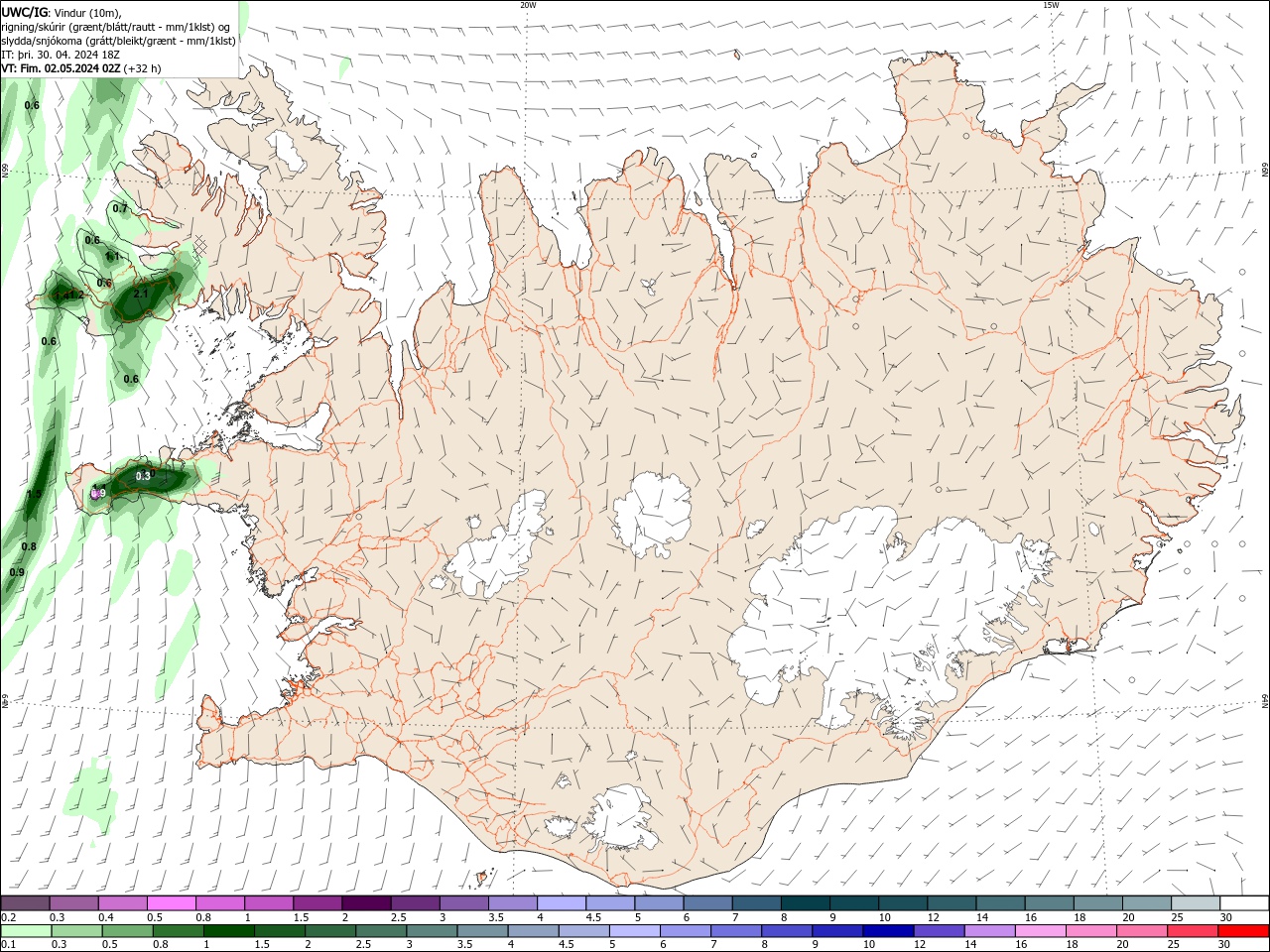Pick the lower legend swatch starting at 25

[1192, 931]
